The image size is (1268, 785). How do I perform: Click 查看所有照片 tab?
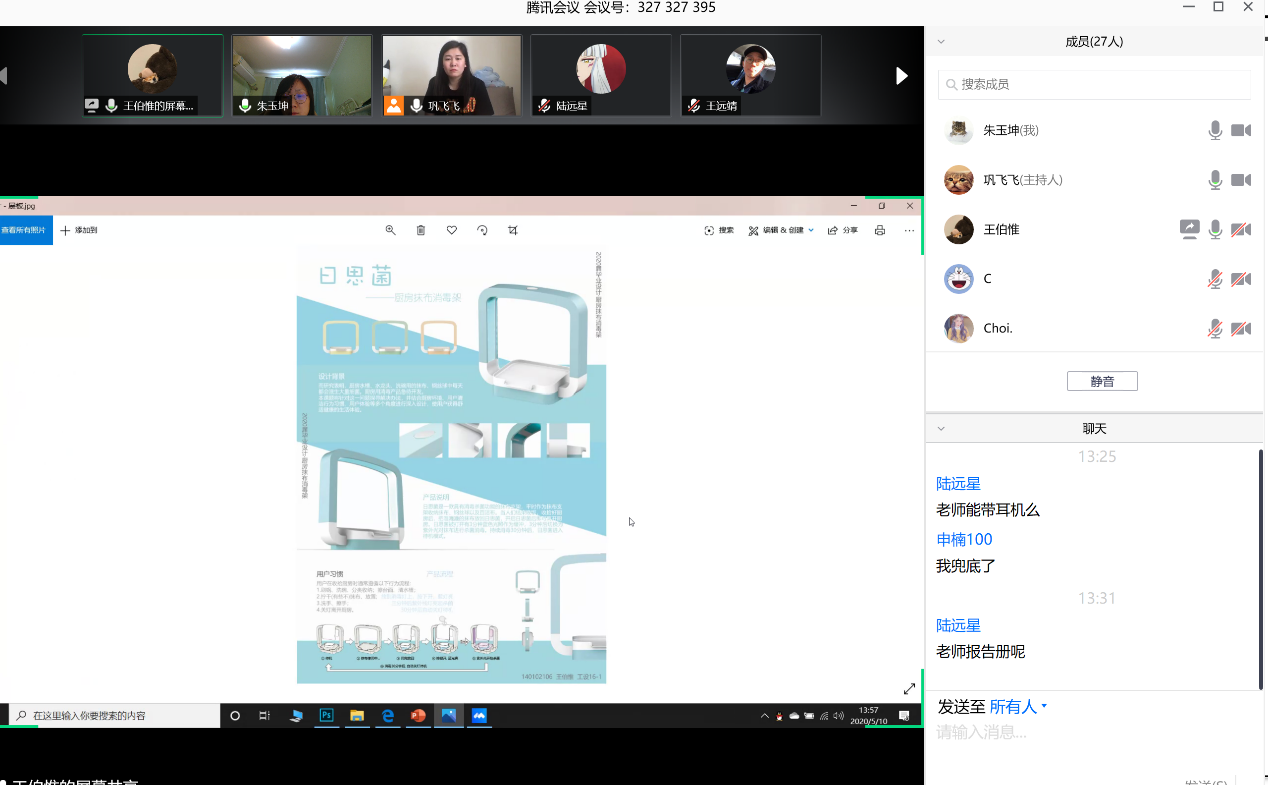25,230
